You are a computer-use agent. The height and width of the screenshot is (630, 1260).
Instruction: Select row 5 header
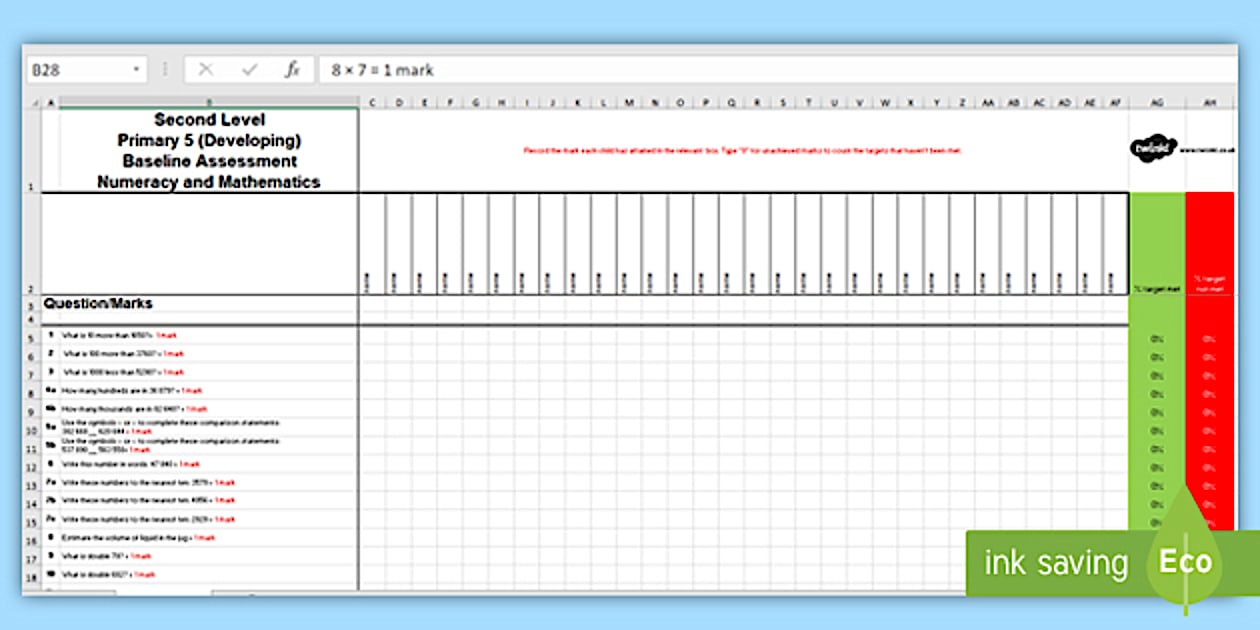point(31,338)
